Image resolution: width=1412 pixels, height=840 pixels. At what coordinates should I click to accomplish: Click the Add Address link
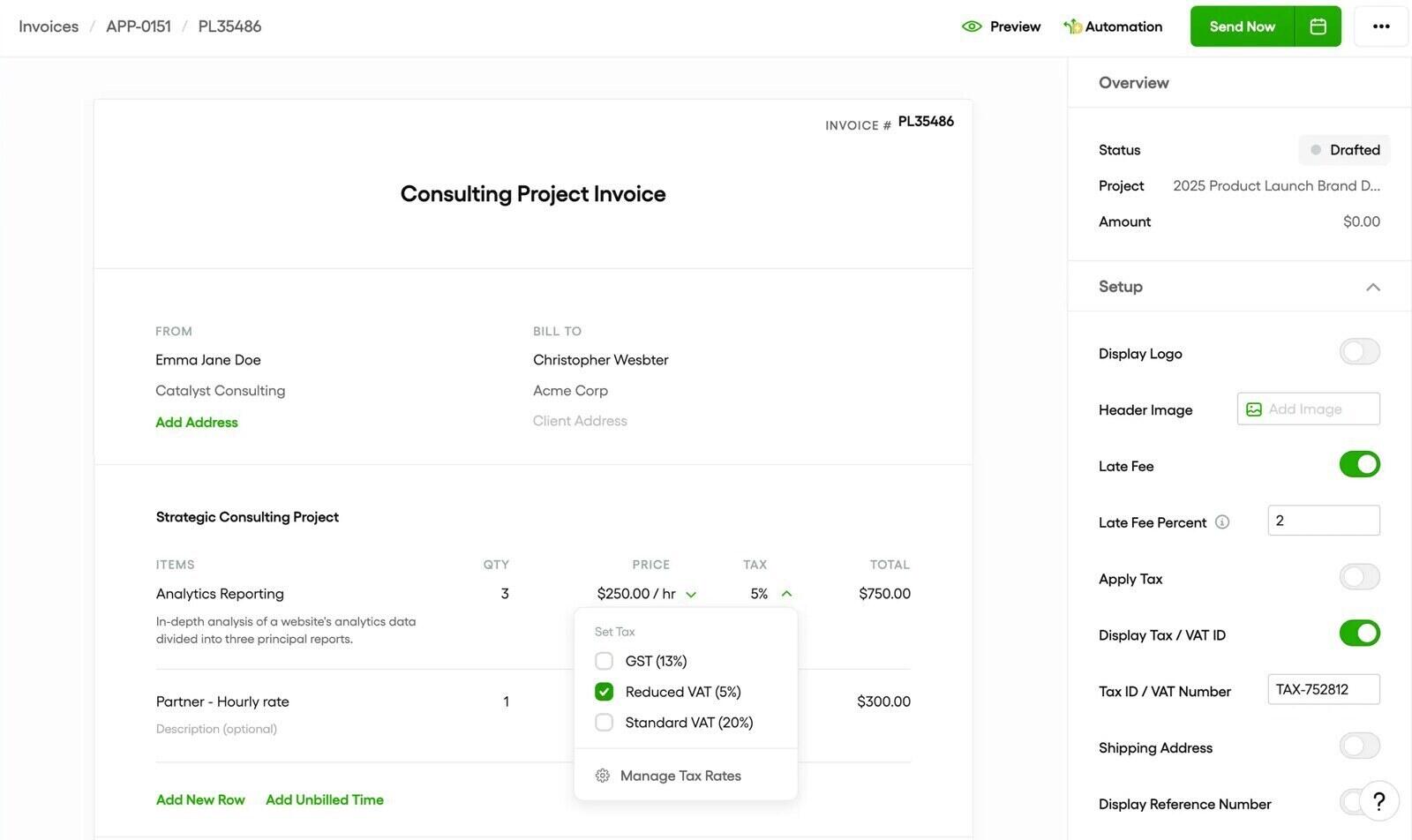click(x=197, y=423)
